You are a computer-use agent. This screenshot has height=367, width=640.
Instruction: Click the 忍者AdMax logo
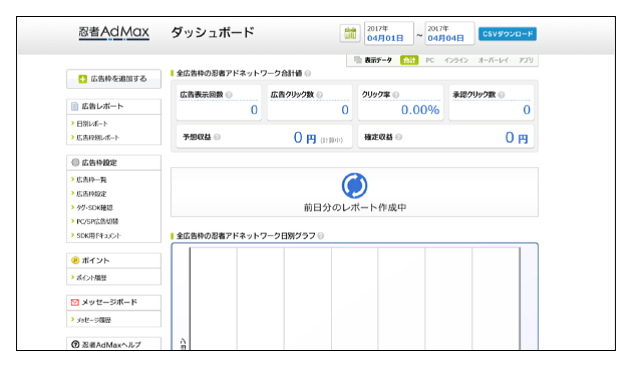pos(114,33)
